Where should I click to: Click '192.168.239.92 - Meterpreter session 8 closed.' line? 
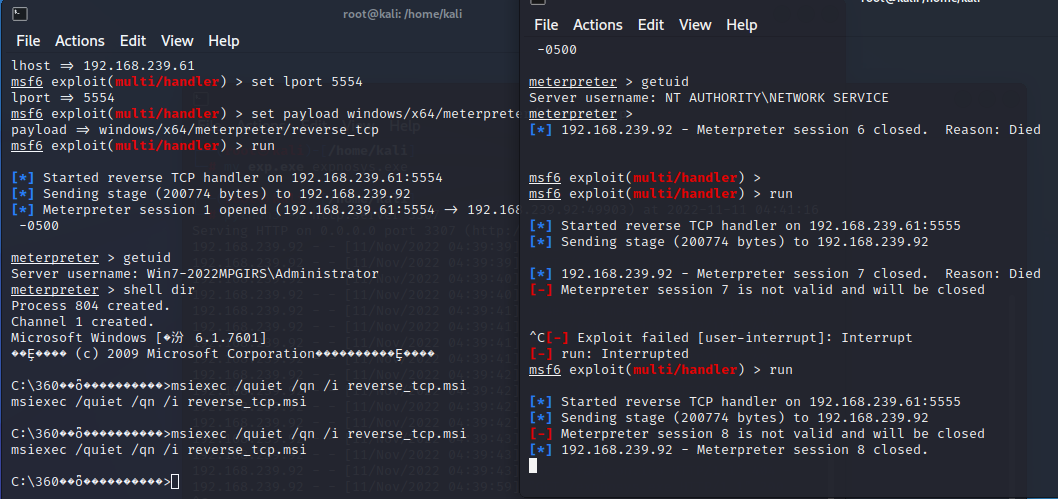[x=729, y=450]
